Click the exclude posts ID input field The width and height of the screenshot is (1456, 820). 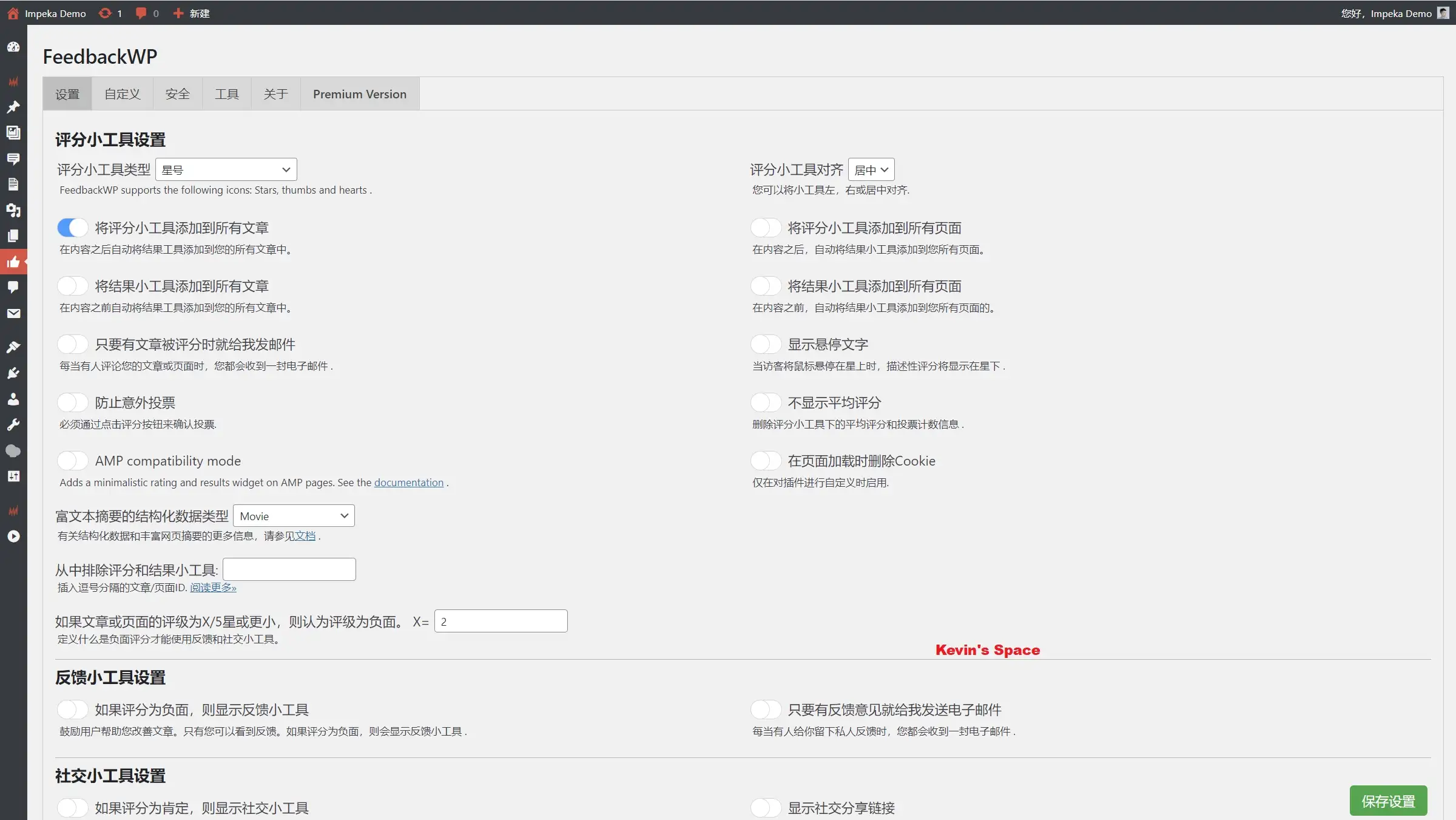289,569
